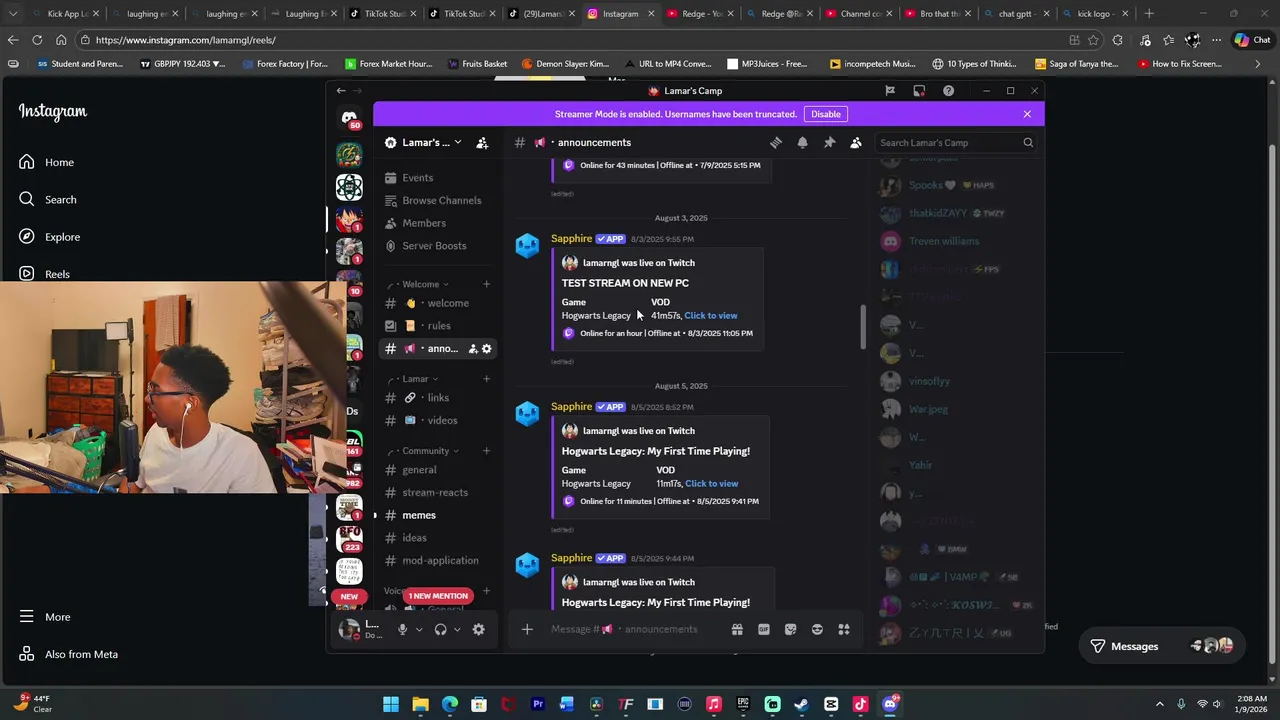Open Instagram More menu
1280x720 pixels.
tap(45, 617)
